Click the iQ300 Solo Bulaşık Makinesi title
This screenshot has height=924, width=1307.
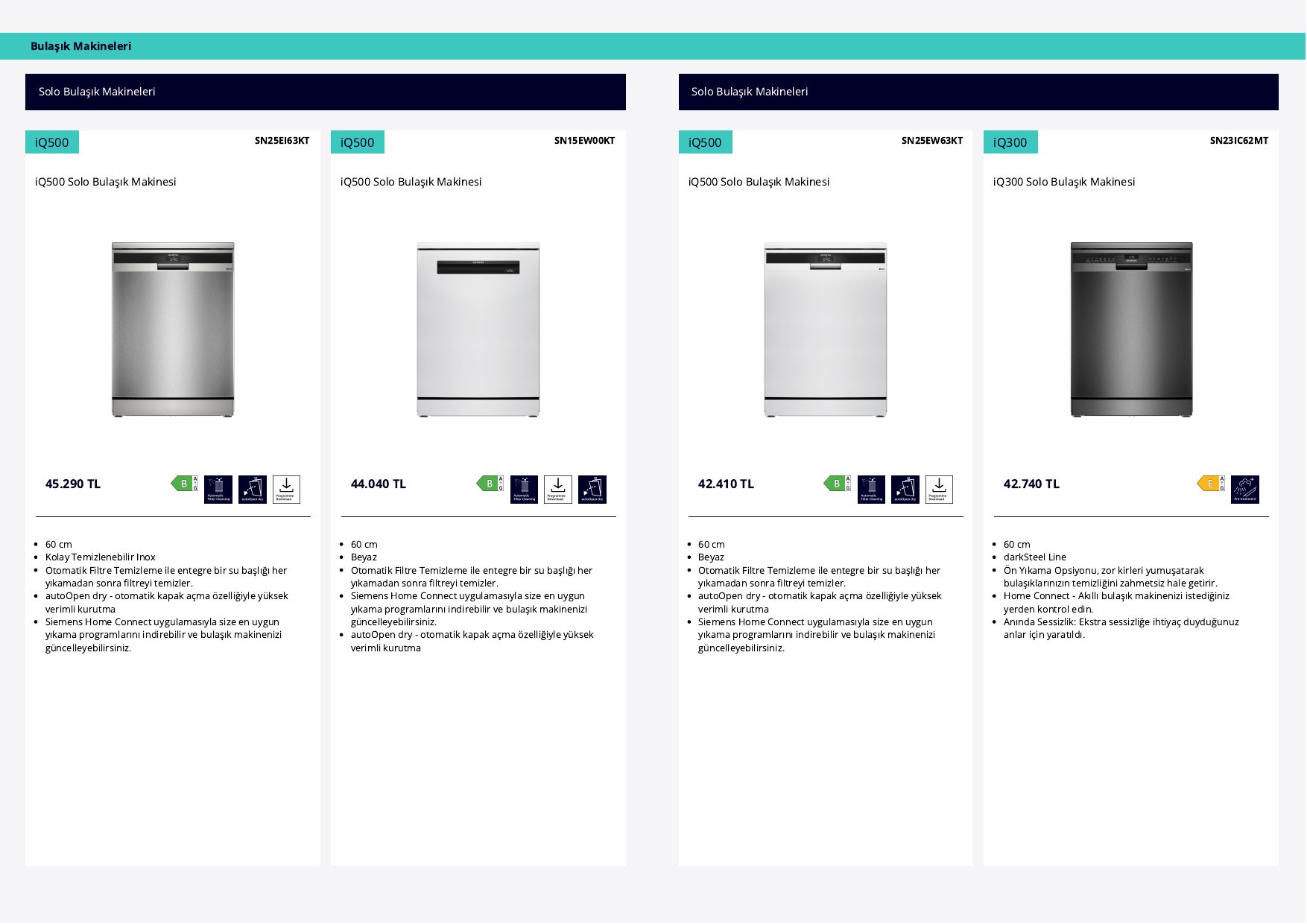[1064, 182]
